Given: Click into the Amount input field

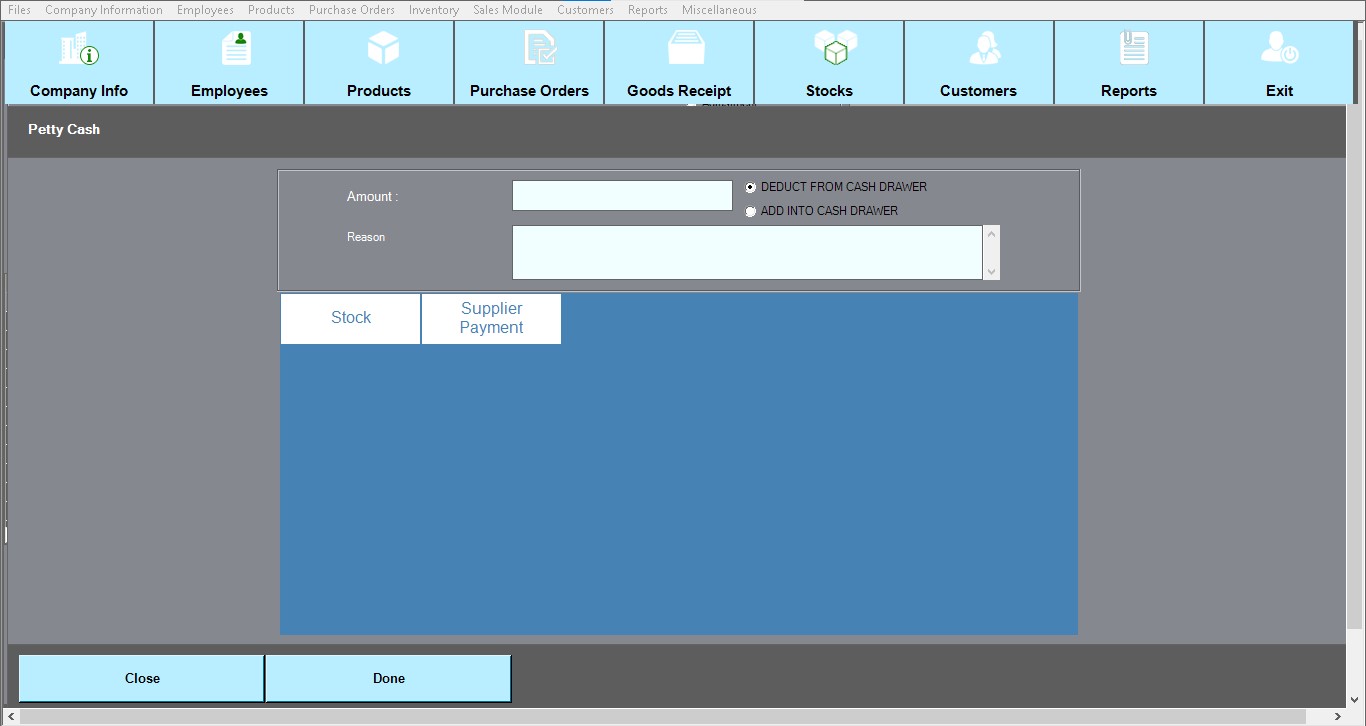Looking at the screenshot, I should tap(621, 196).
